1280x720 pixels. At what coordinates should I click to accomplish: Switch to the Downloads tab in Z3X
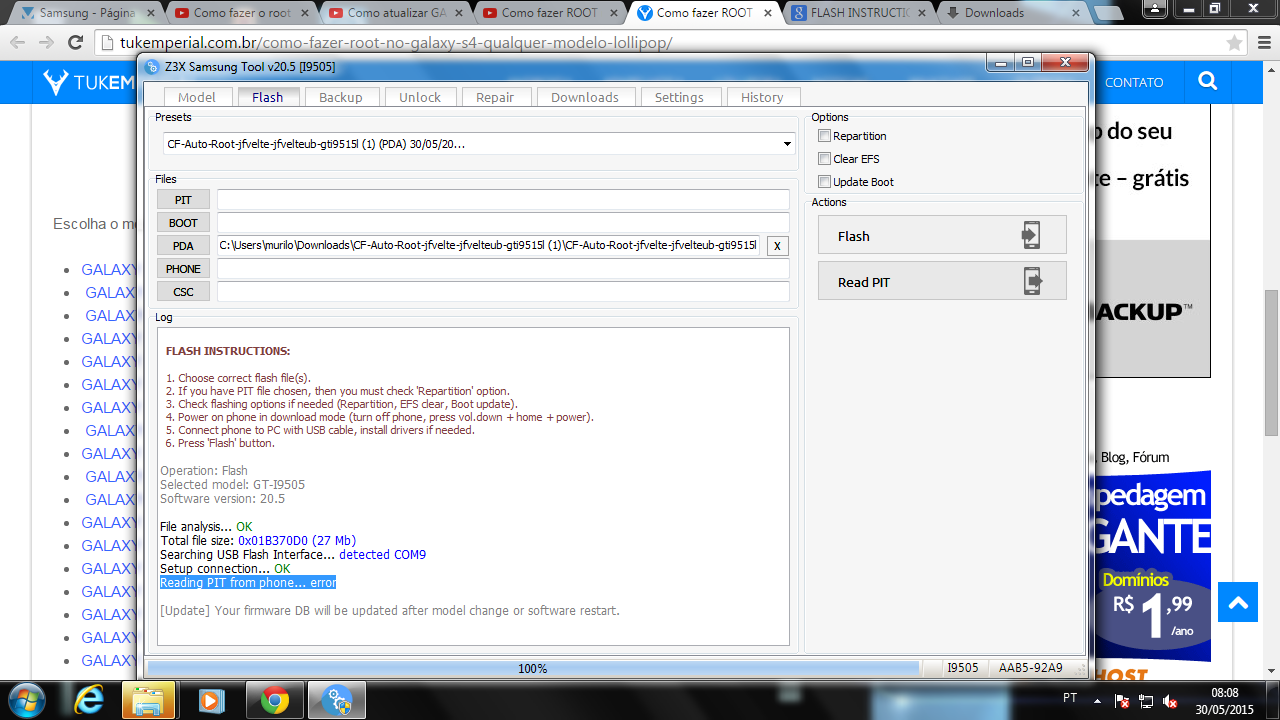point(585,97)
